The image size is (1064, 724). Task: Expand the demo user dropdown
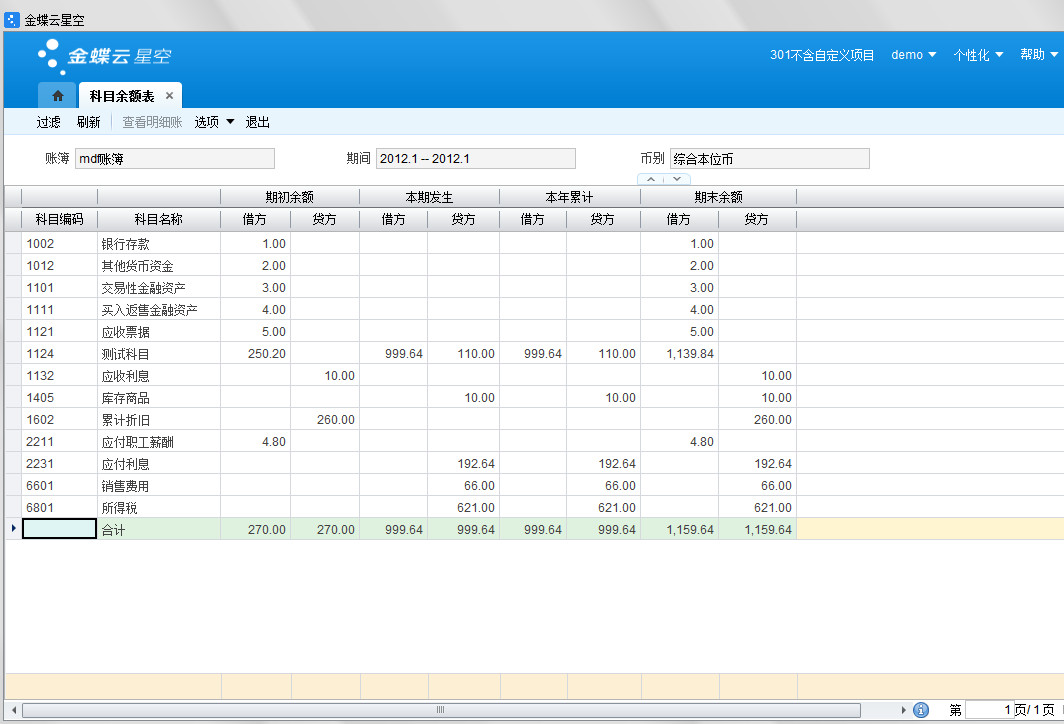click(x=913, y=55)
